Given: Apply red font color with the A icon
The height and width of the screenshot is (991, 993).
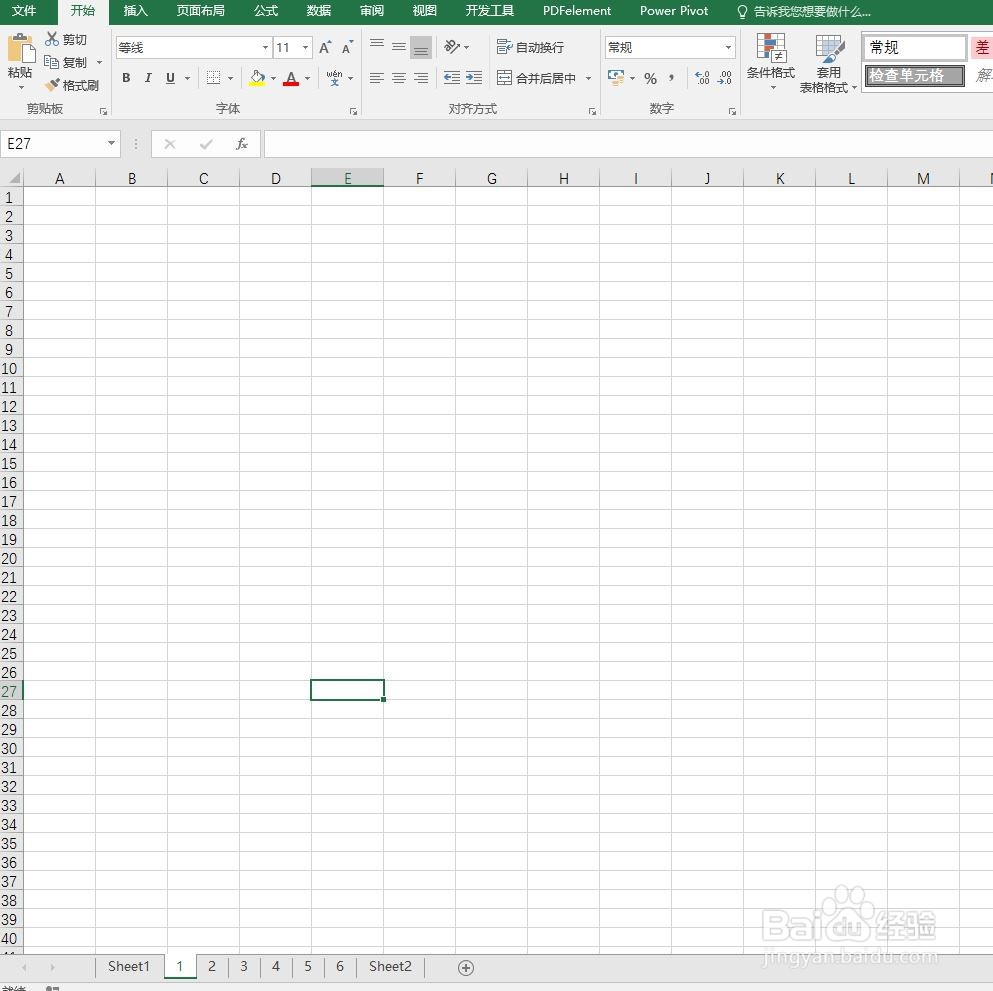Looking at the screenshot, I should (291, 78).
